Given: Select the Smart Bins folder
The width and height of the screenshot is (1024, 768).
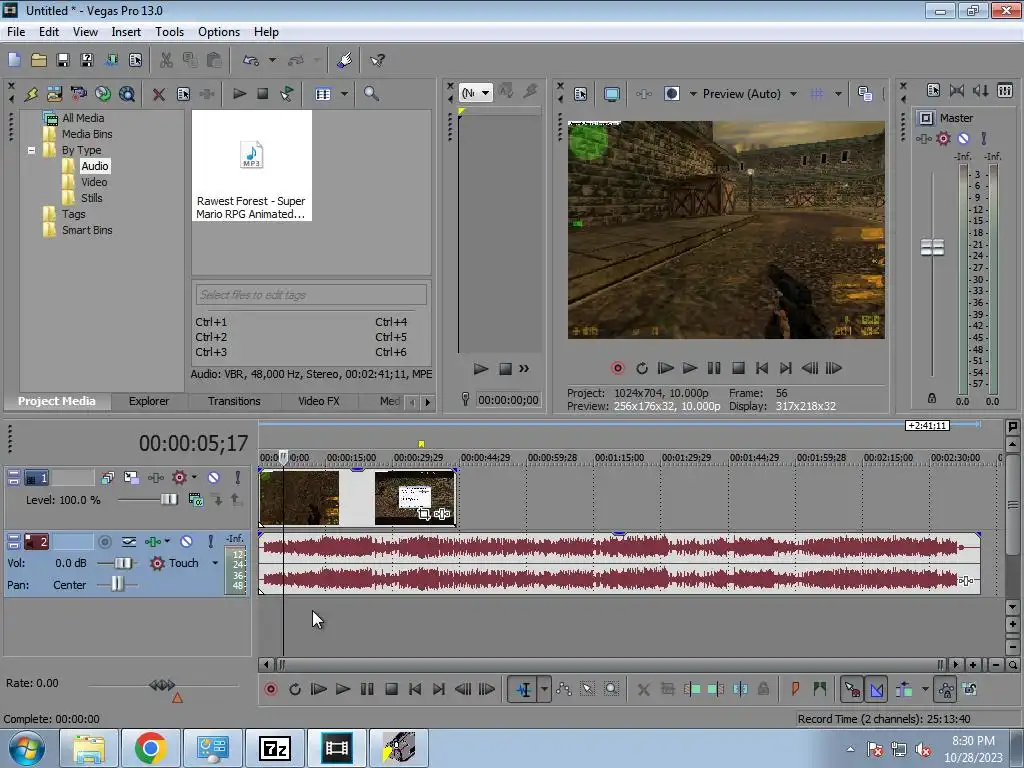Looking at the screenshot, I should pyautogui.click(x=87, y=230).
